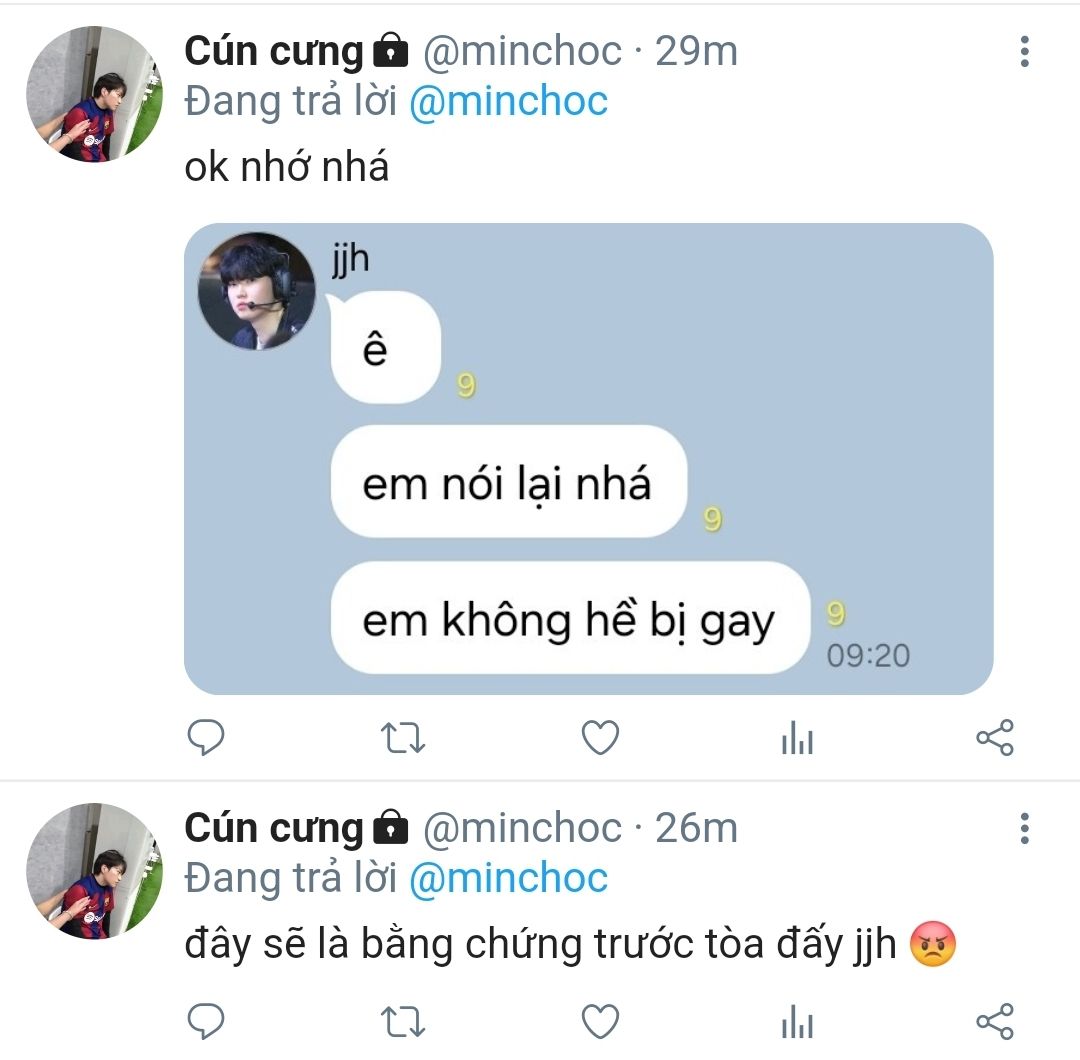Open @minchoc link in the first reply line

click(508, 102)
